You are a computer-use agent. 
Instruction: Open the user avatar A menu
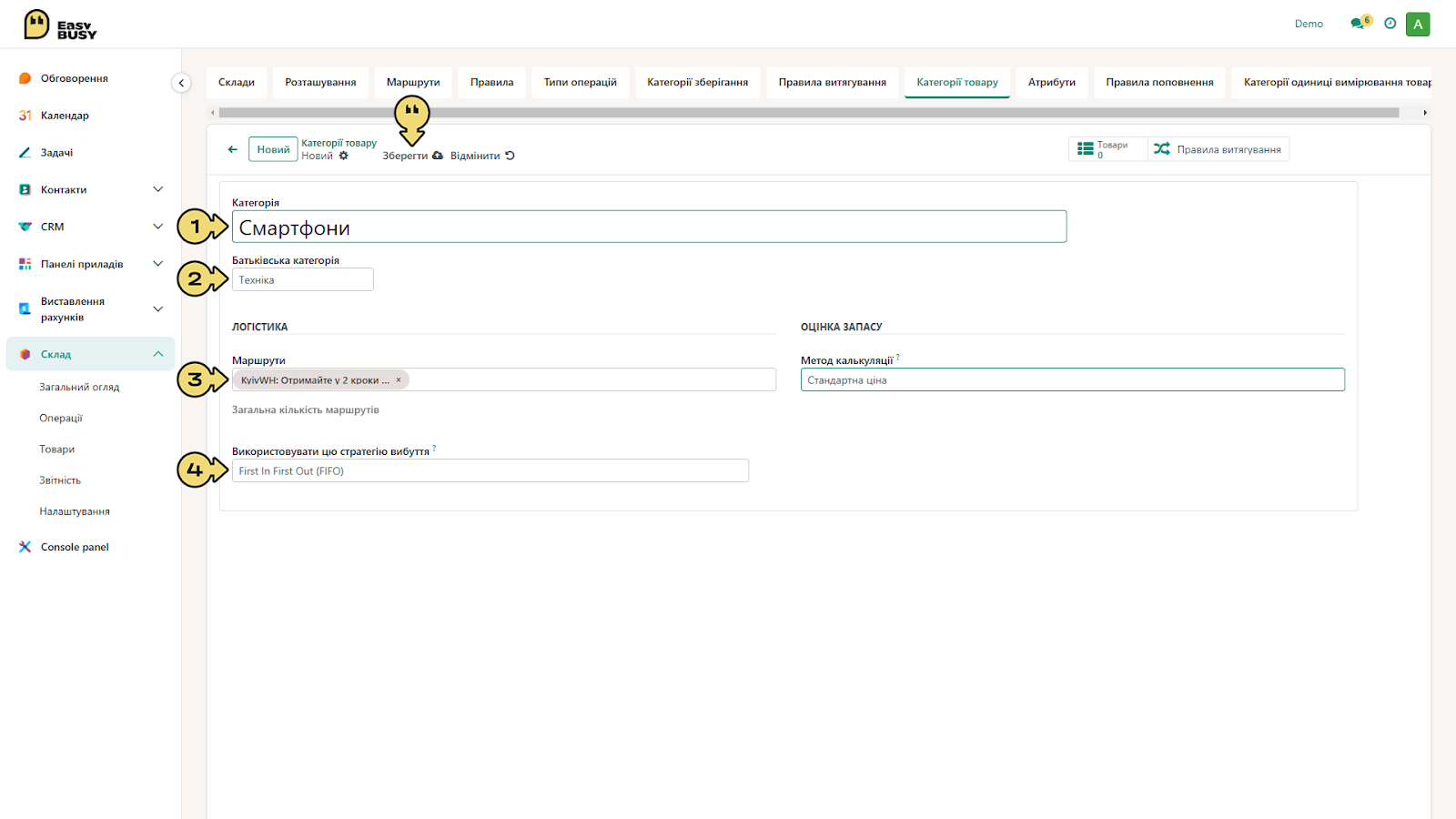tap(1418, 25)
